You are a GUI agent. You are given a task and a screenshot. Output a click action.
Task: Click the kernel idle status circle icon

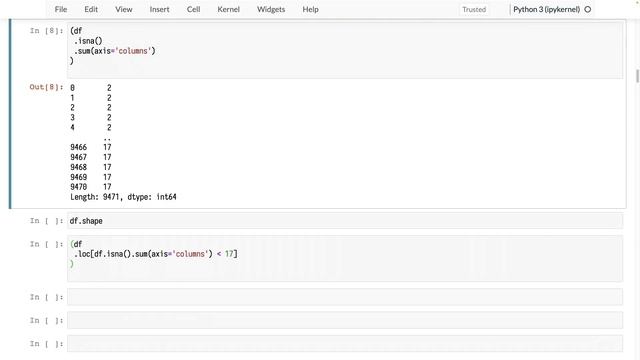coord(588,9)
